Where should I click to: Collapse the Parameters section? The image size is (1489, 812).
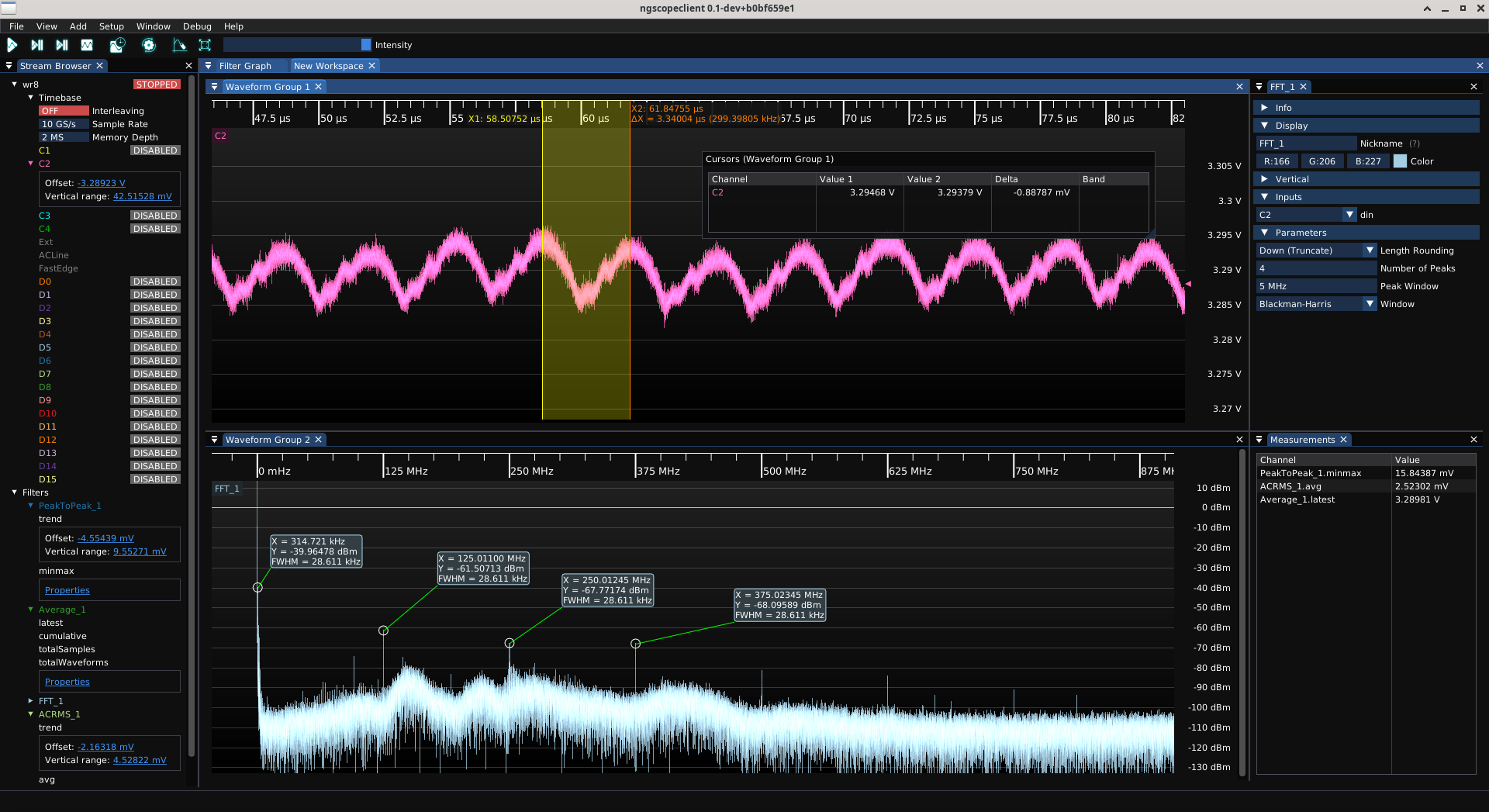click(1366, 233)
